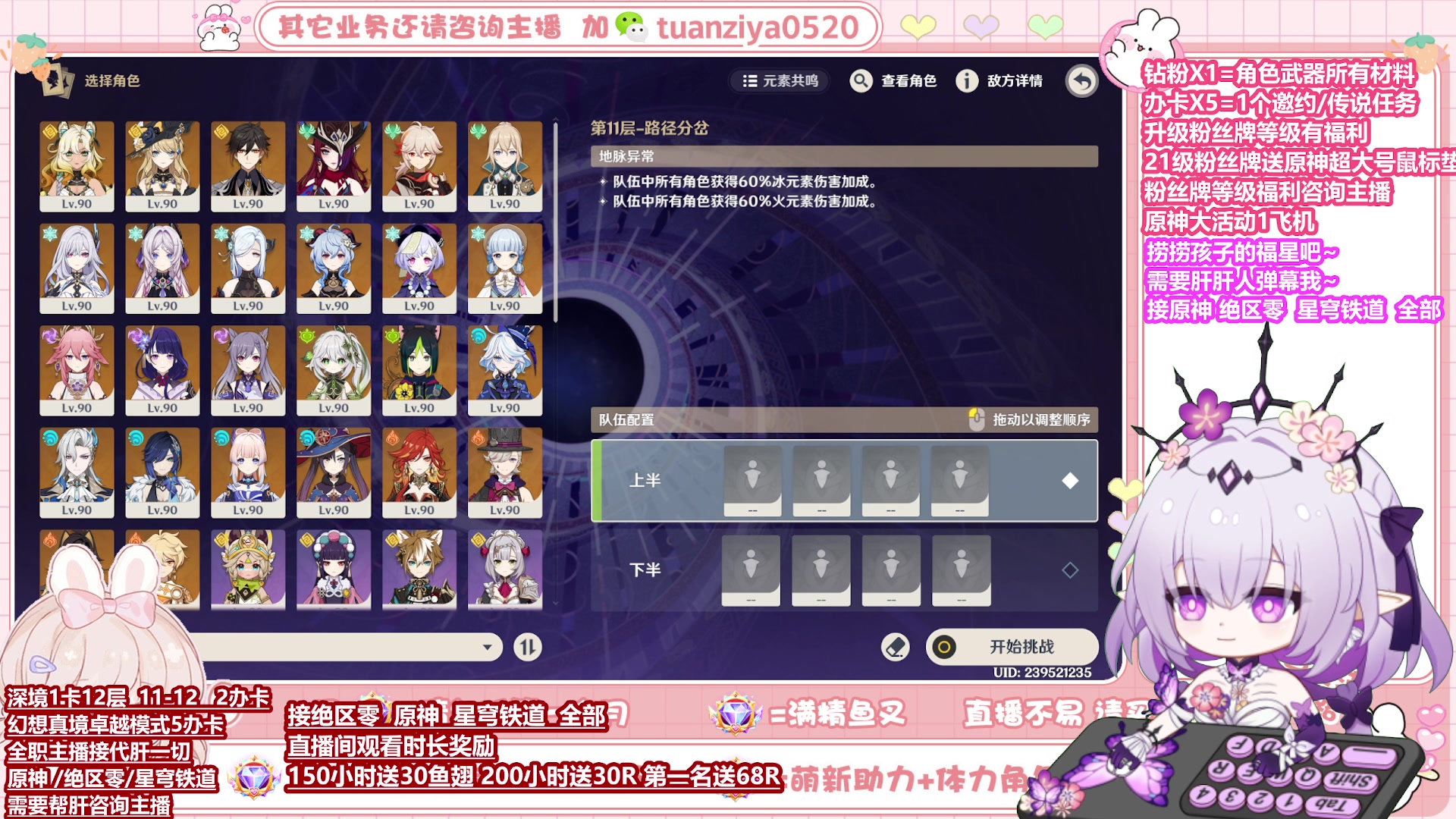This screenshot has width=1456, height=819.
Task: Click last empty slot in 下半 team
Action: click(x=962, y=570)
